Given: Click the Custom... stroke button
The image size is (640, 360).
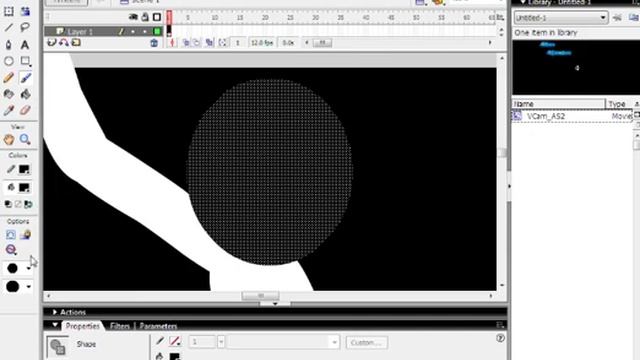Looking at the screenshot, I should (367, 342).
